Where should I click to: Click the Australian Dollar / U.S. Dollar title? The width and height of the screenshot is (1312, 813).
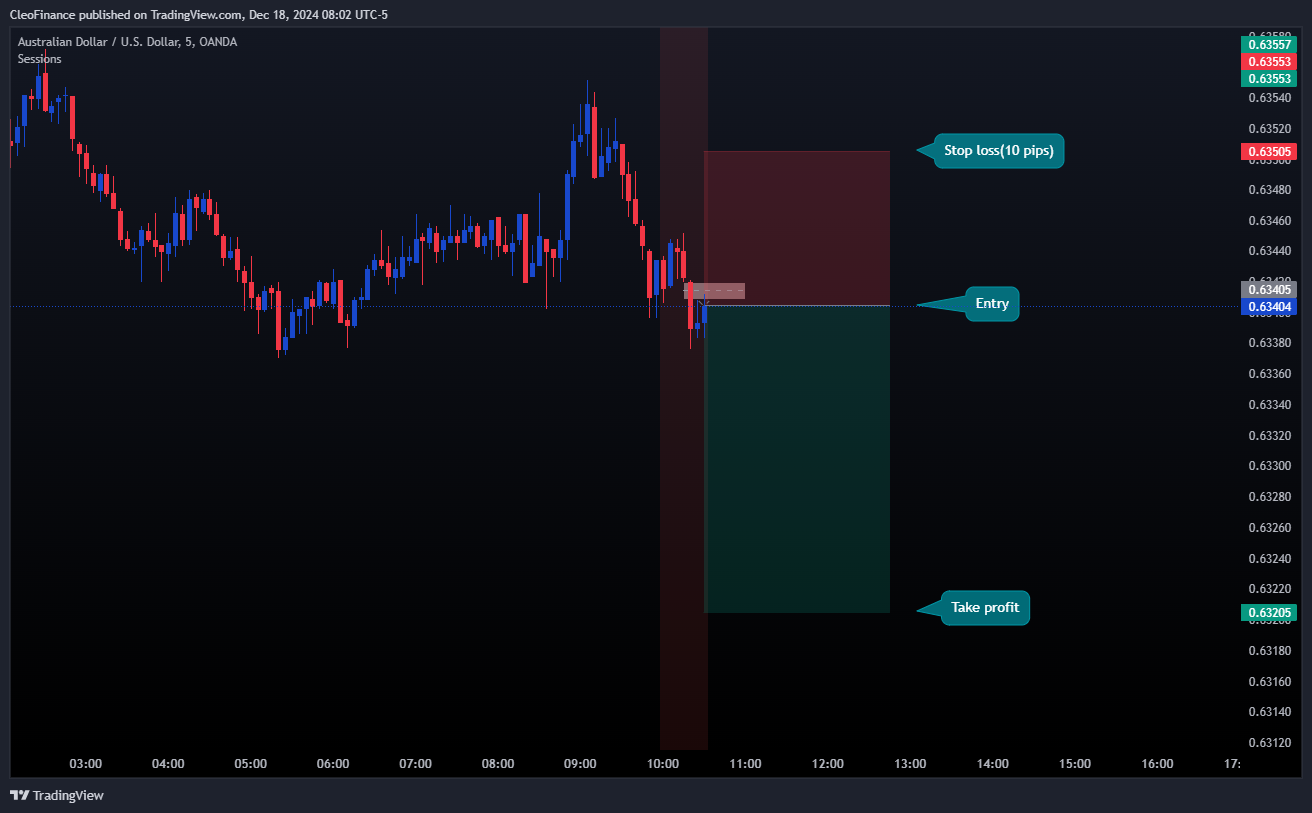(x=127, y=42)
